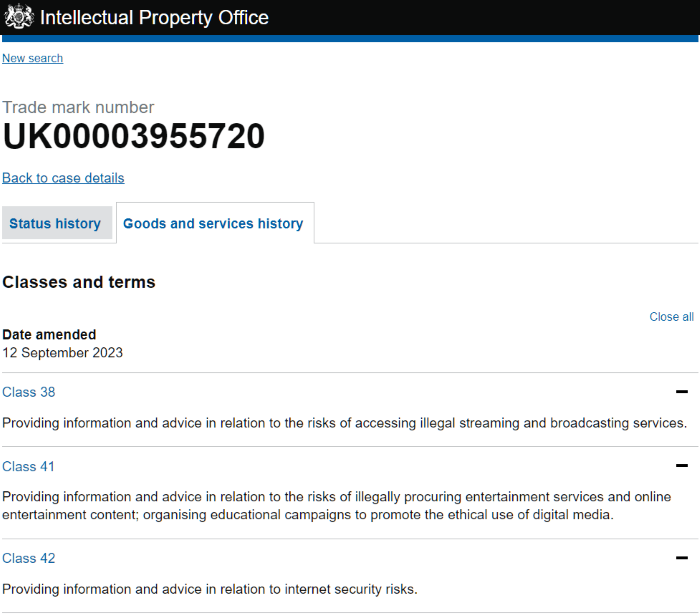Click the royal crest logo icon
The width and height of the screenshot is (700, 616).
19,17
